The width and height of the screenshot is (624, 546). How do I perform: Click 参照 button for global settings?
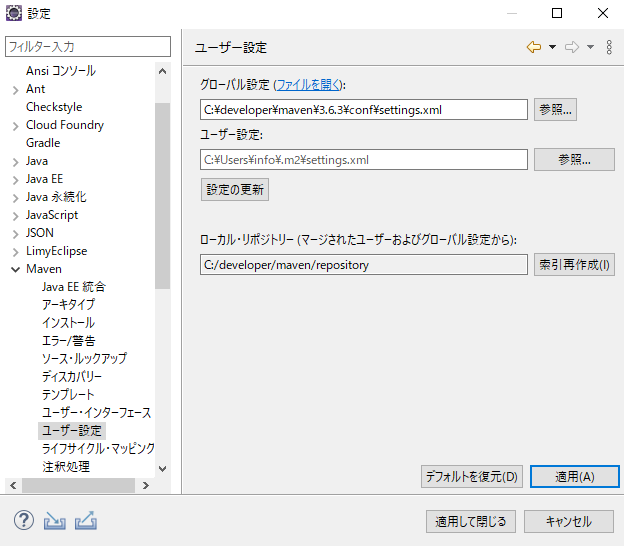click(x=555, y=109)
